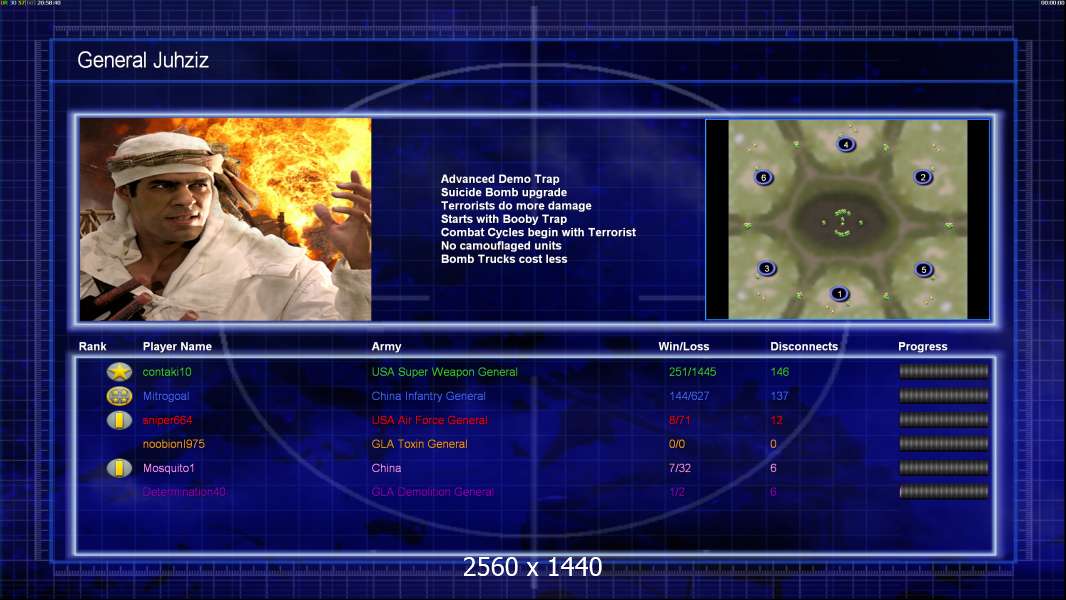Select player name noobionI975

tap(173, 444)
